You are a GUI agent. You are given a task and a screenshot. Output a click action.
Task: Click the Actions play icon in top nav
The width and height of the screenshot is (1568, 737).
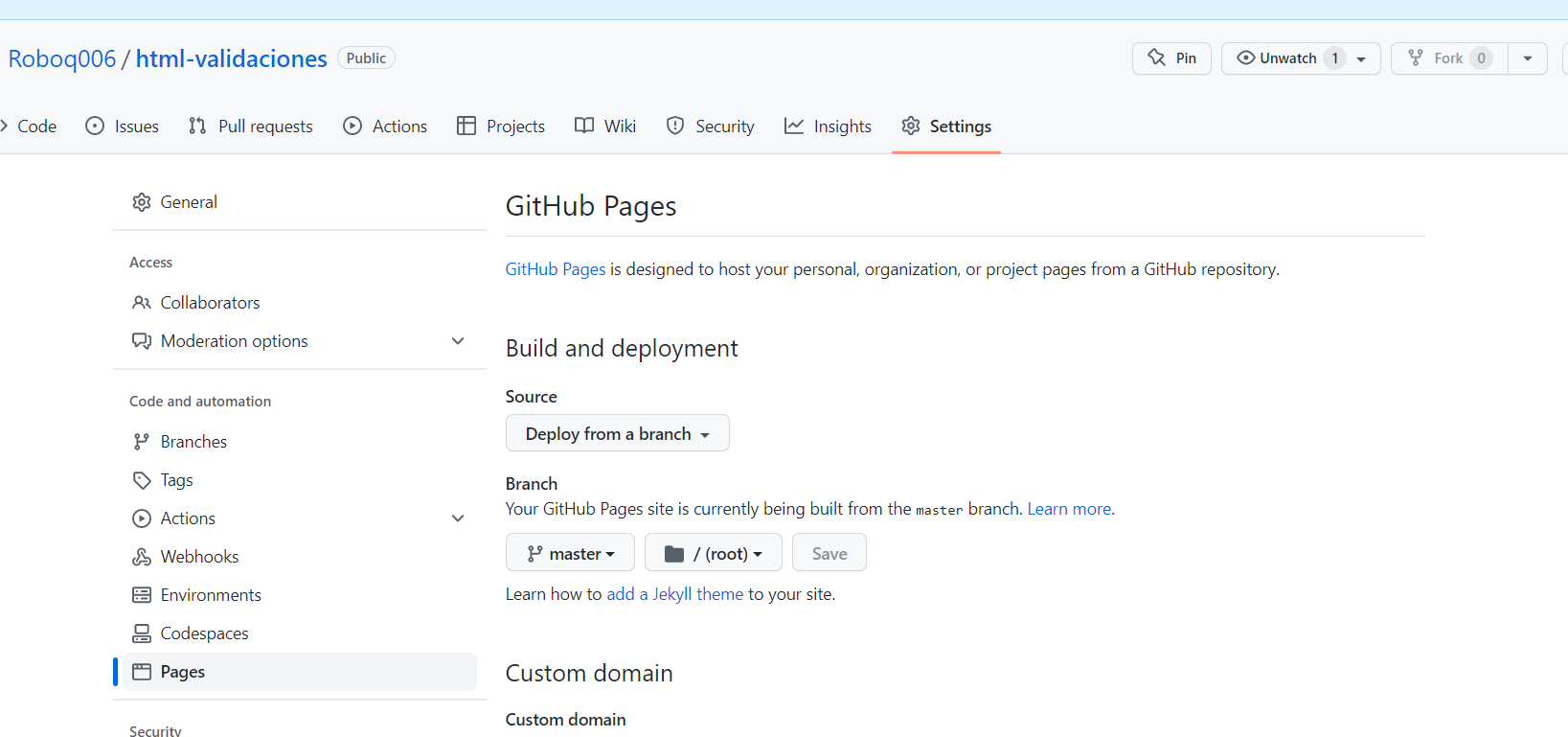(352, 126)
